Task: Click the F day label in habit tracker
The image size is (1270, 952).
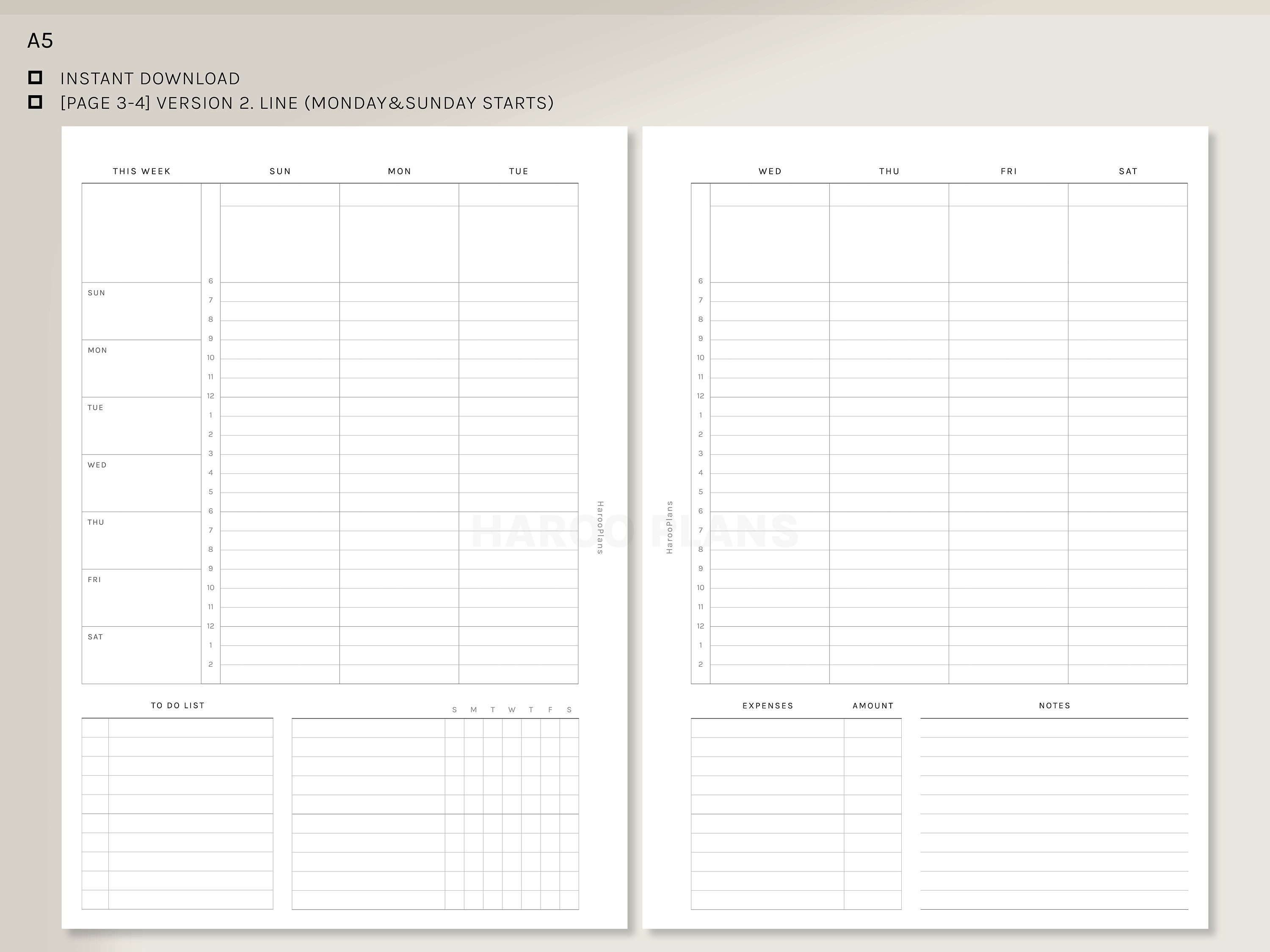Action: [x=550, y=710]
